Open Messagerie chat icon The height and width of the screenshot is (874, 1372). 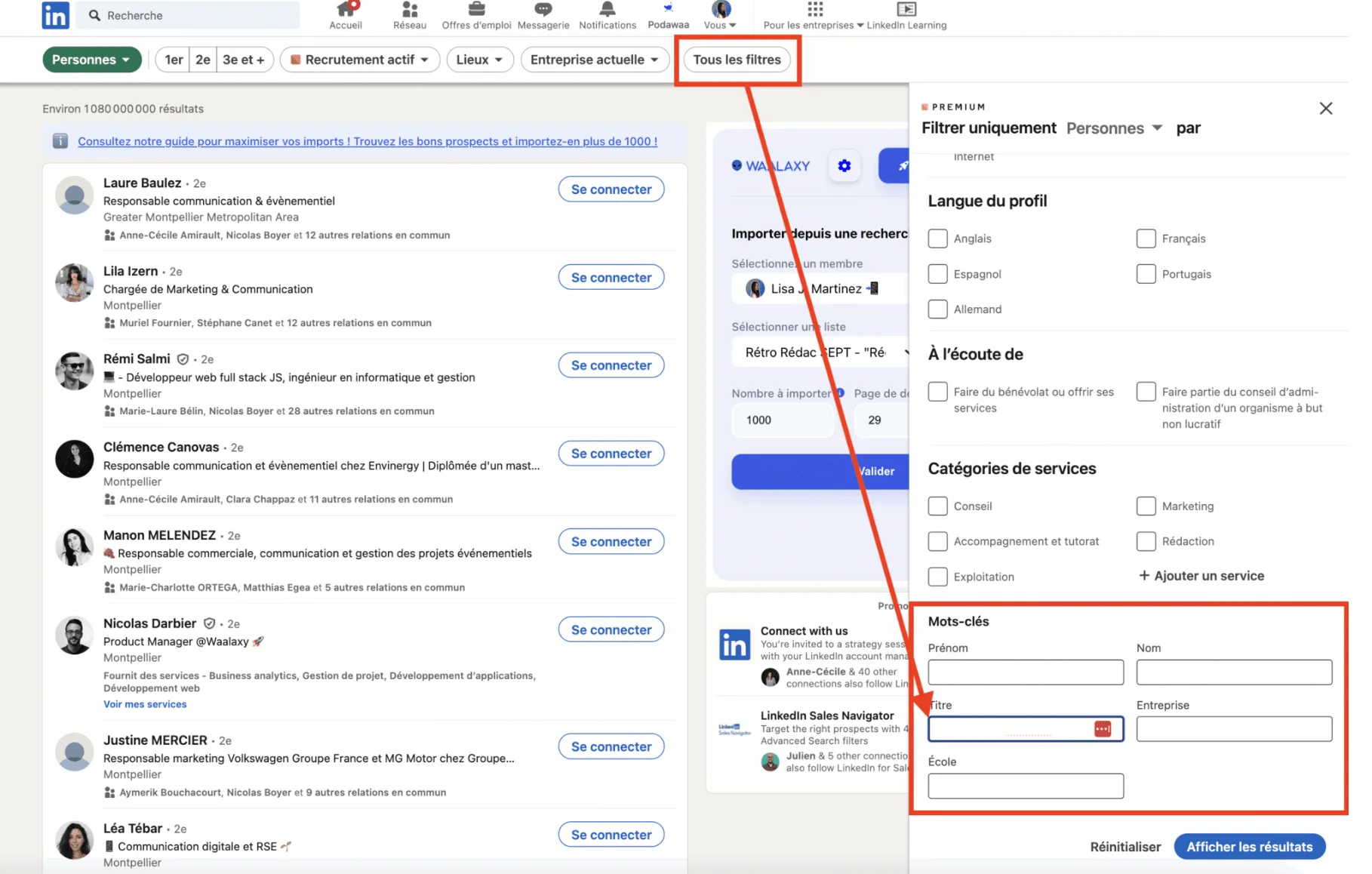(x=543, y=9)
